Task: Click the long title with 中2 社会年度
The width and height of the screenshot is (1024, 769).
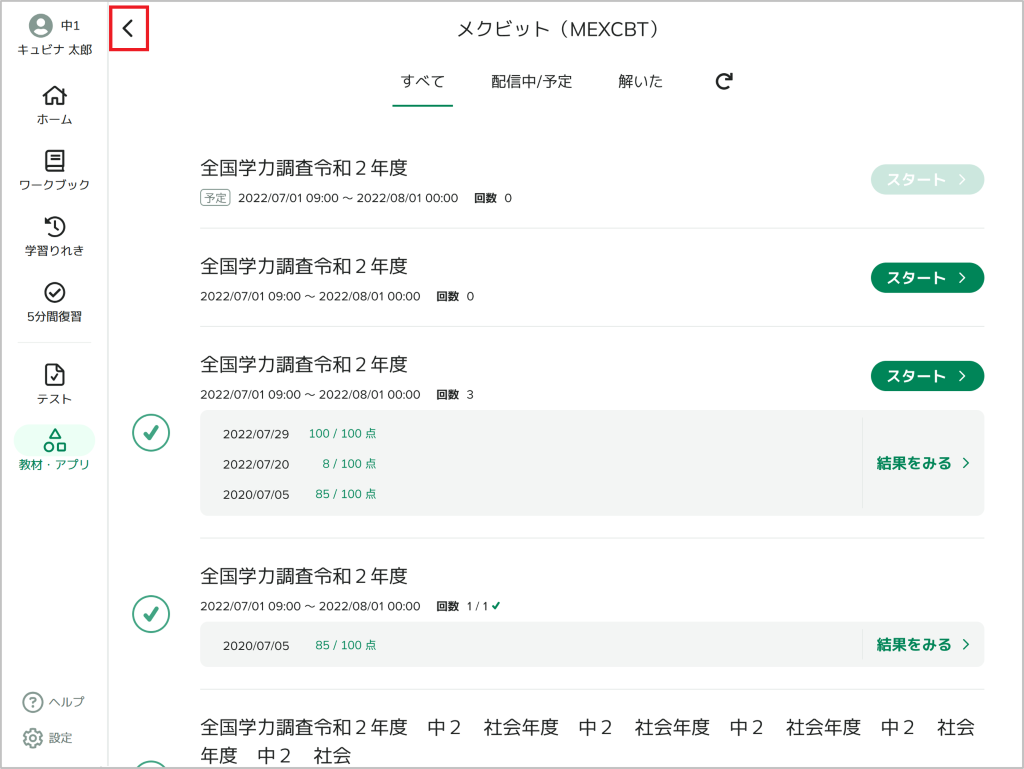Action: (x=587, y=741)
